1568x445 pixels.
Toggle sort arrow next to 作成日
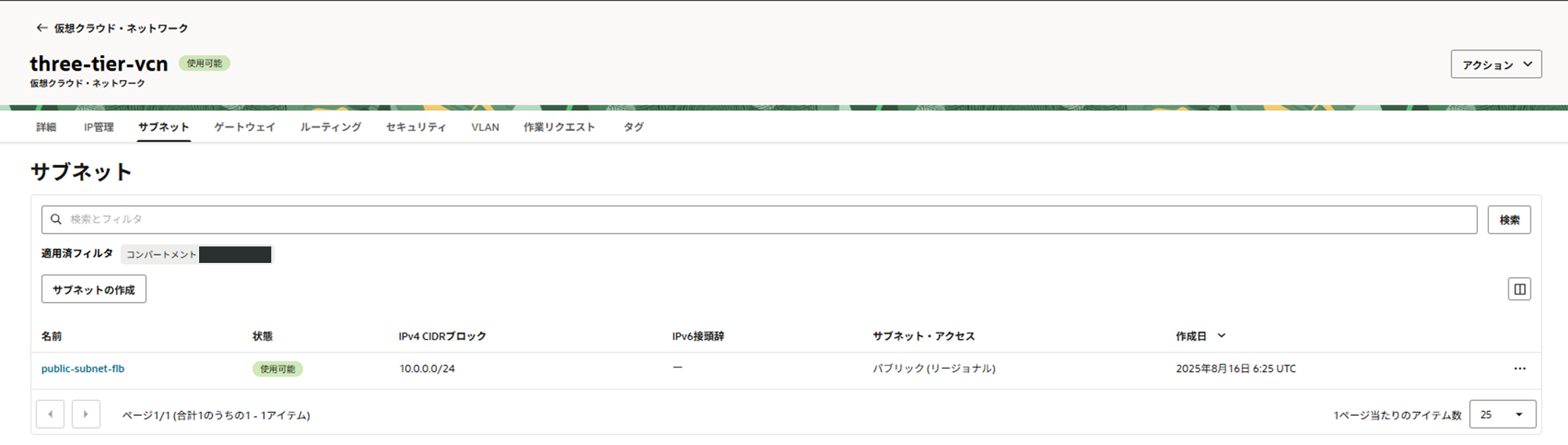(x=1221, y=336)
